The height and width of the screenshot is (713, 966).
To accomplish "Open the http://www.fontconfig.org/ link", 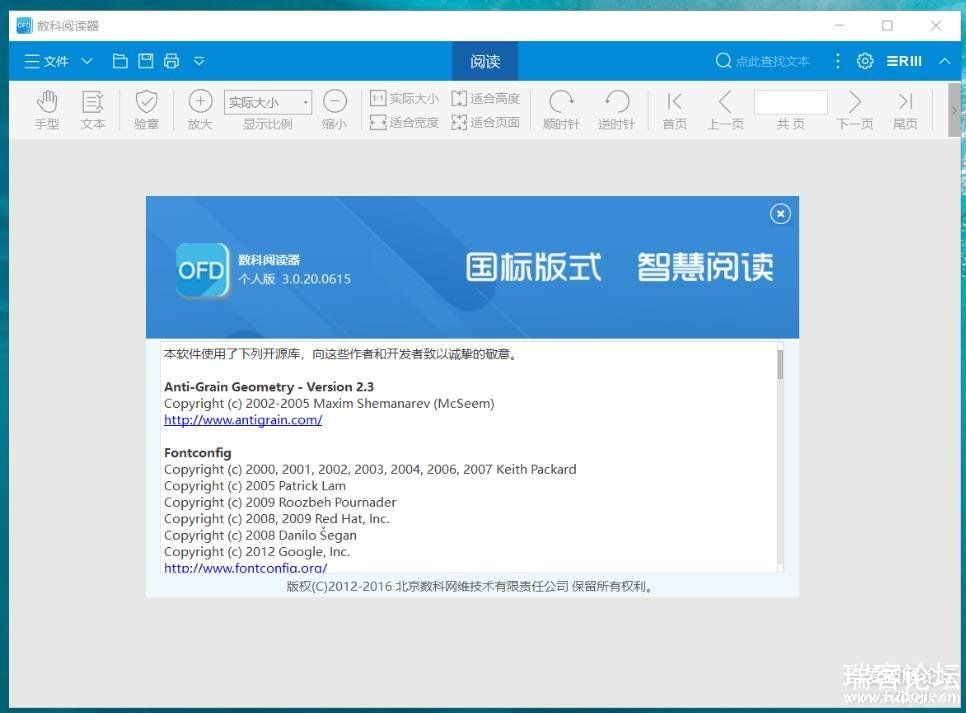I will click(x=245, y=568).
